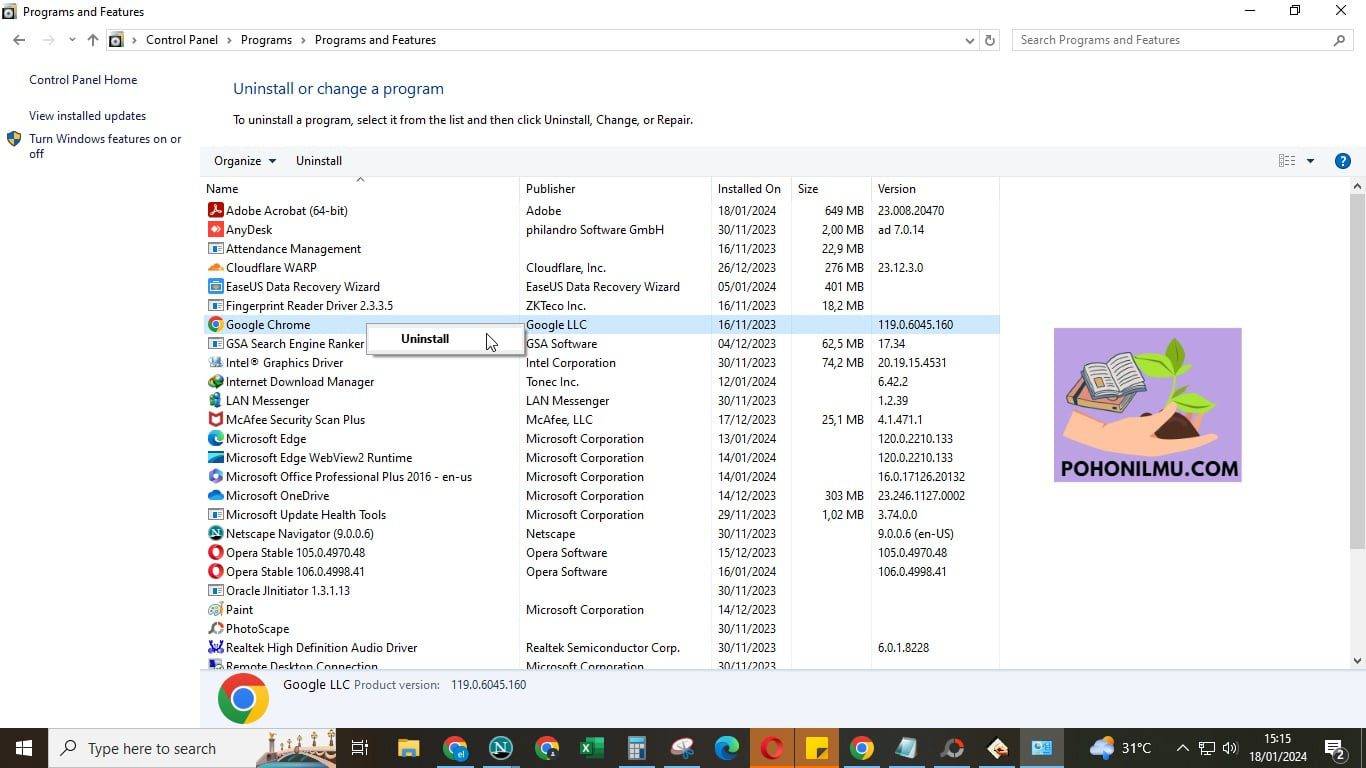Show hidden system tray icons
The image size is (1366, 768).
point(1182,748)
